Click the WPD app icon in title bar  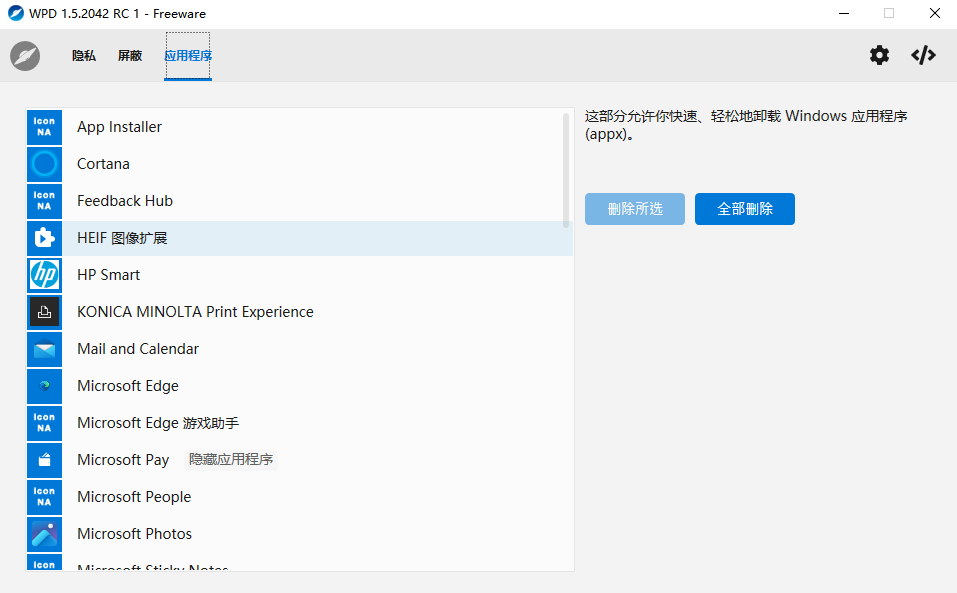[x=16, y=13]
